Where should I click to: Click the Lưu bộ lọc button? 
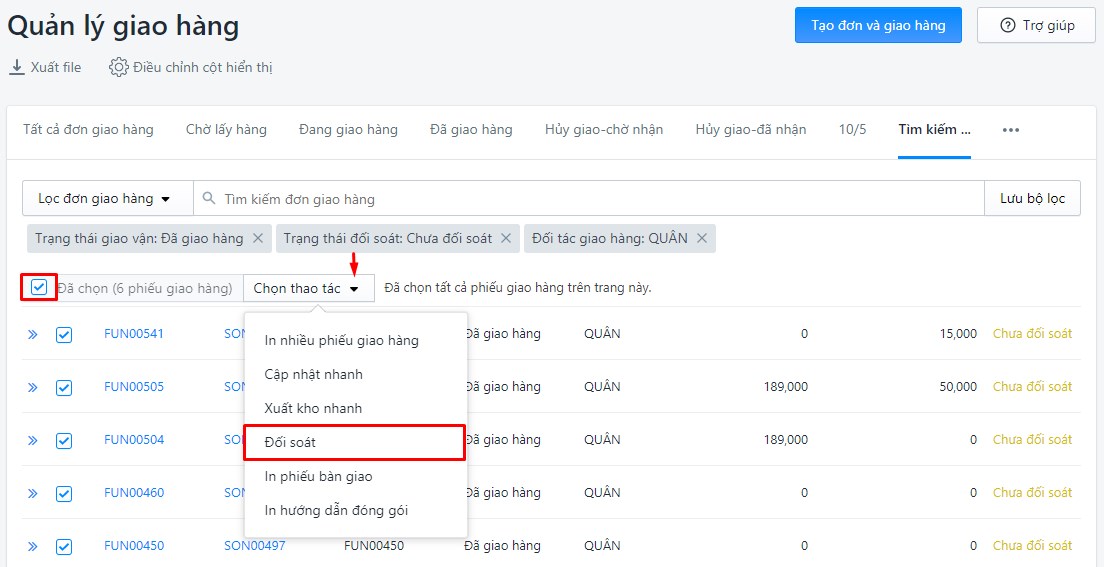pyautogui.click(x=1032, y=199)
